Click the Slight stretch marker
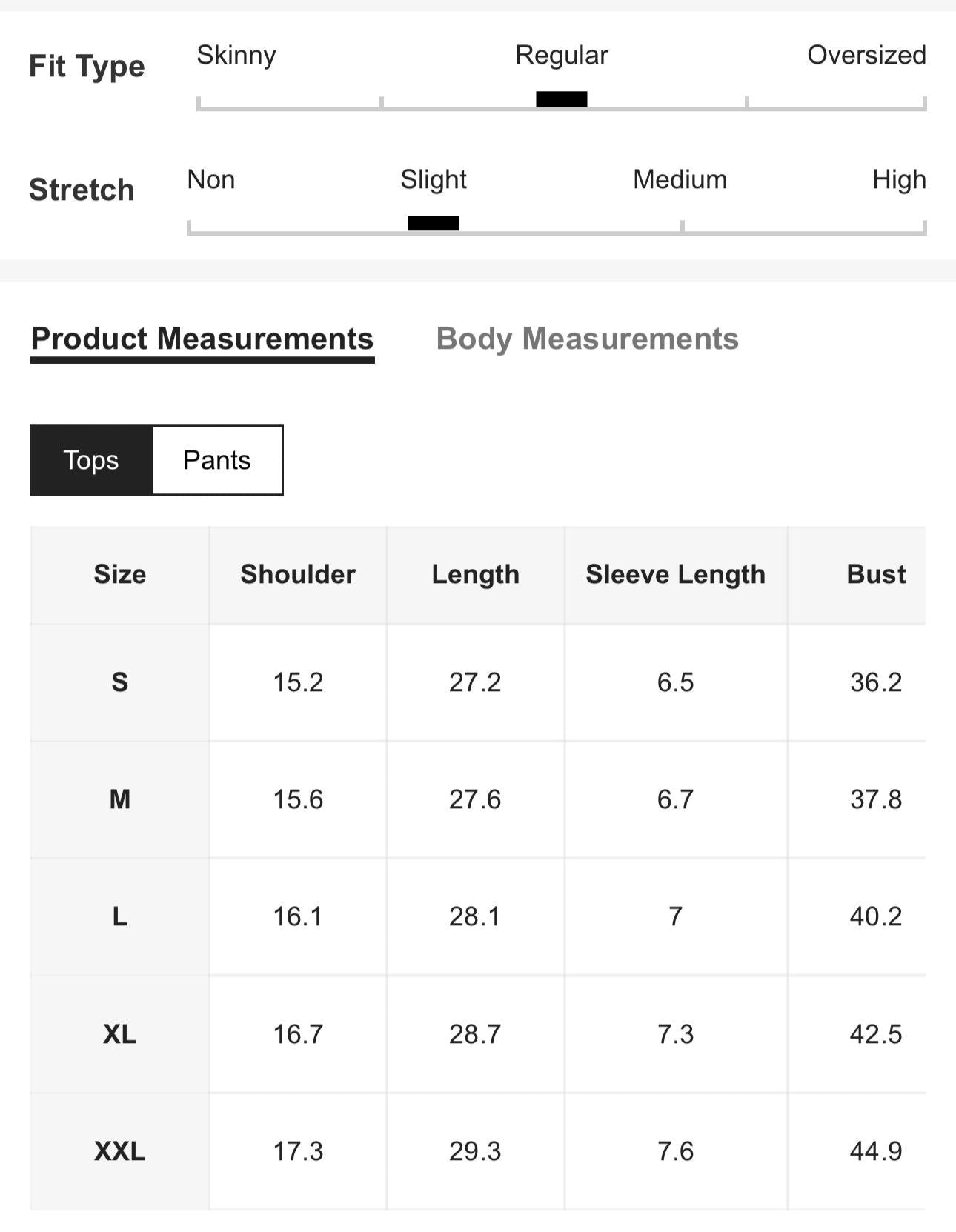The image size is (956, 1232). pos(434,223)
